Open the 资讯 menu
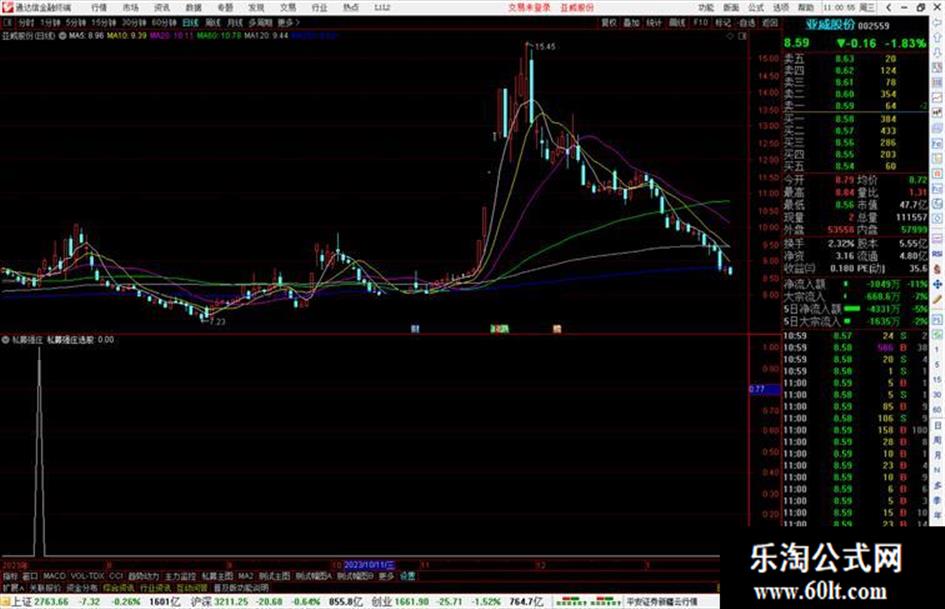Screen dimensions: 945x609 tap(162, 7)
